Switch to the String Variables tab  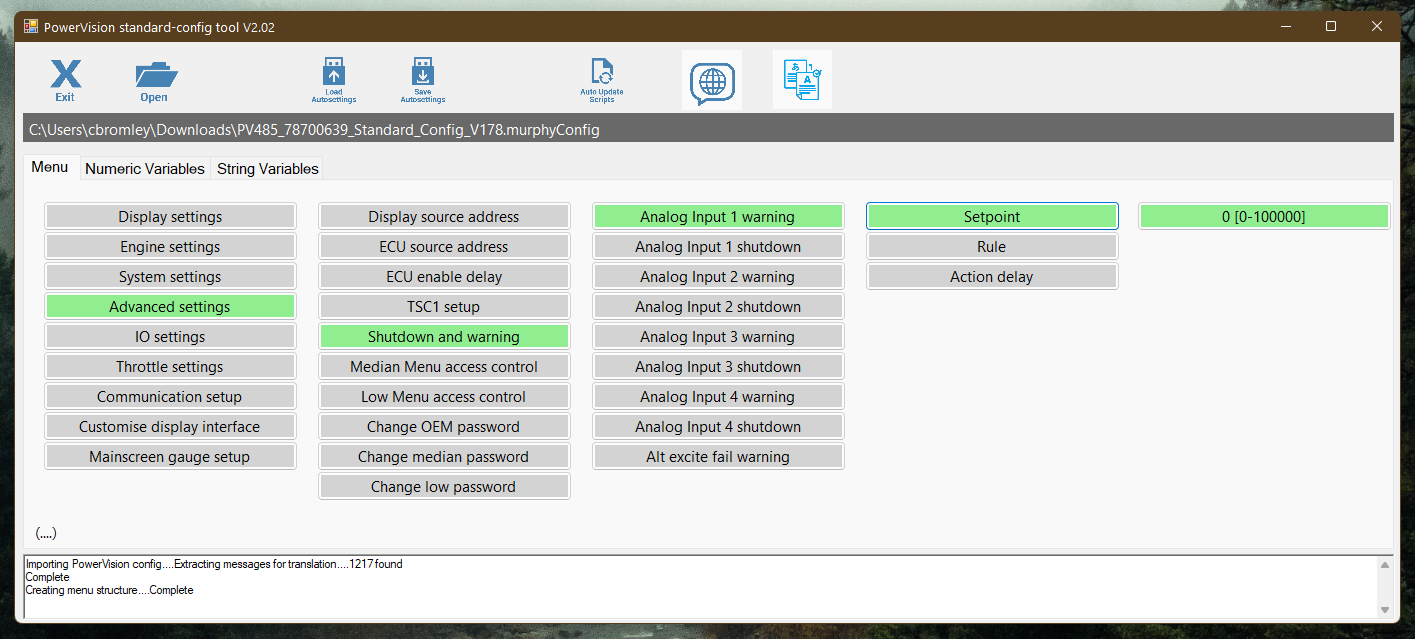(267, 168)
